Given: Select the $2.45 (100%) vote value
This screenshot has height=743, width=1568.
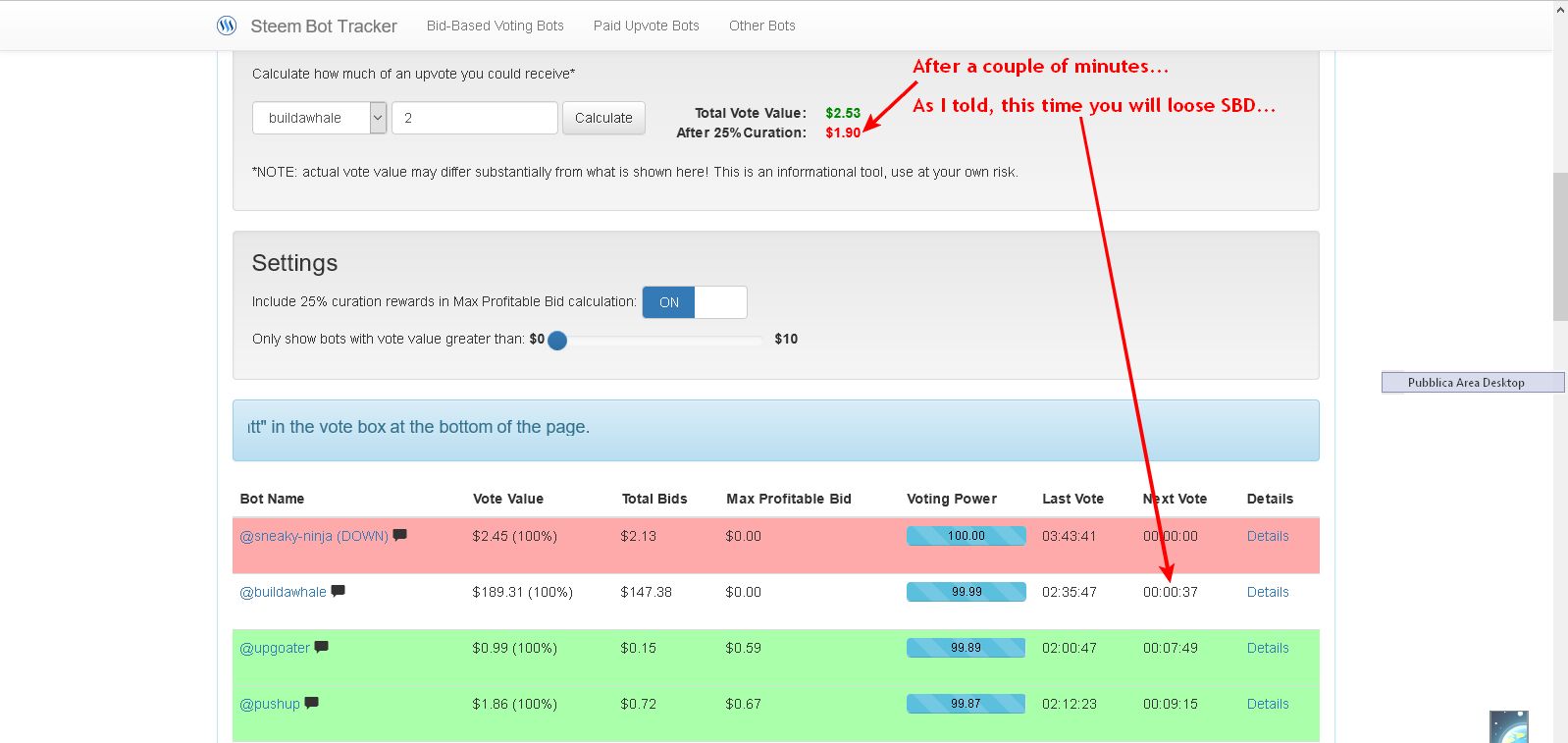Looking at the screenshot, I should coord(514,536).
